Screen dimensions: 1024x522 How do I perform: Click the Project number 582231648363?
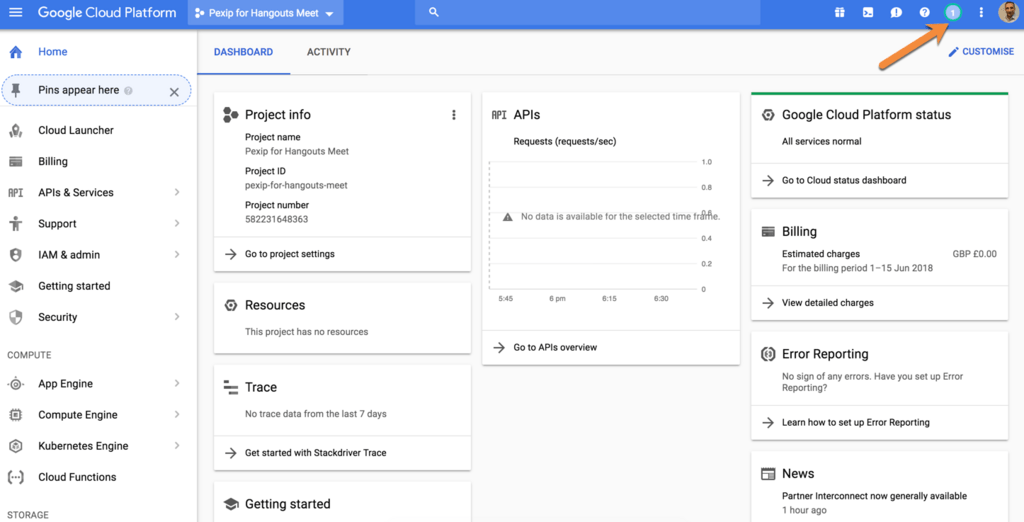pos(276,220)
